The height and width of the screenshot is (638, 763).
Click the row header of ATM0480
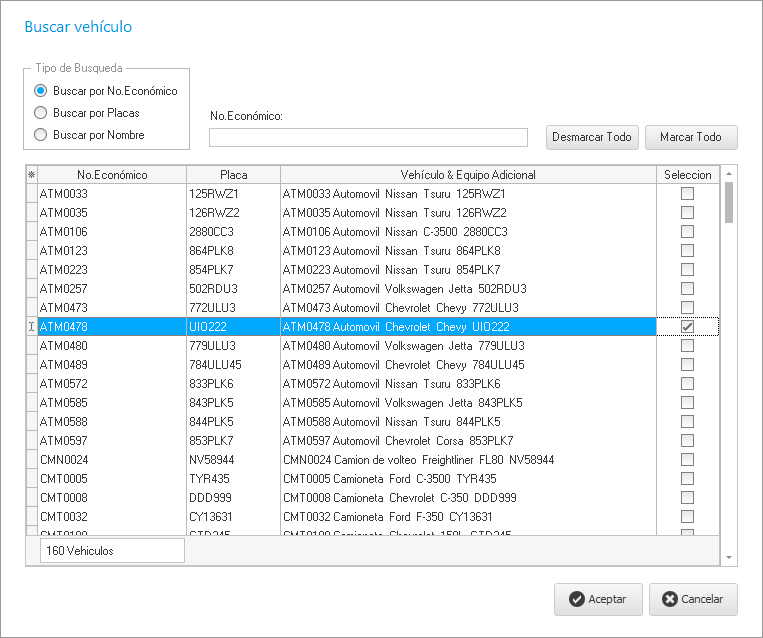(31, 346)
